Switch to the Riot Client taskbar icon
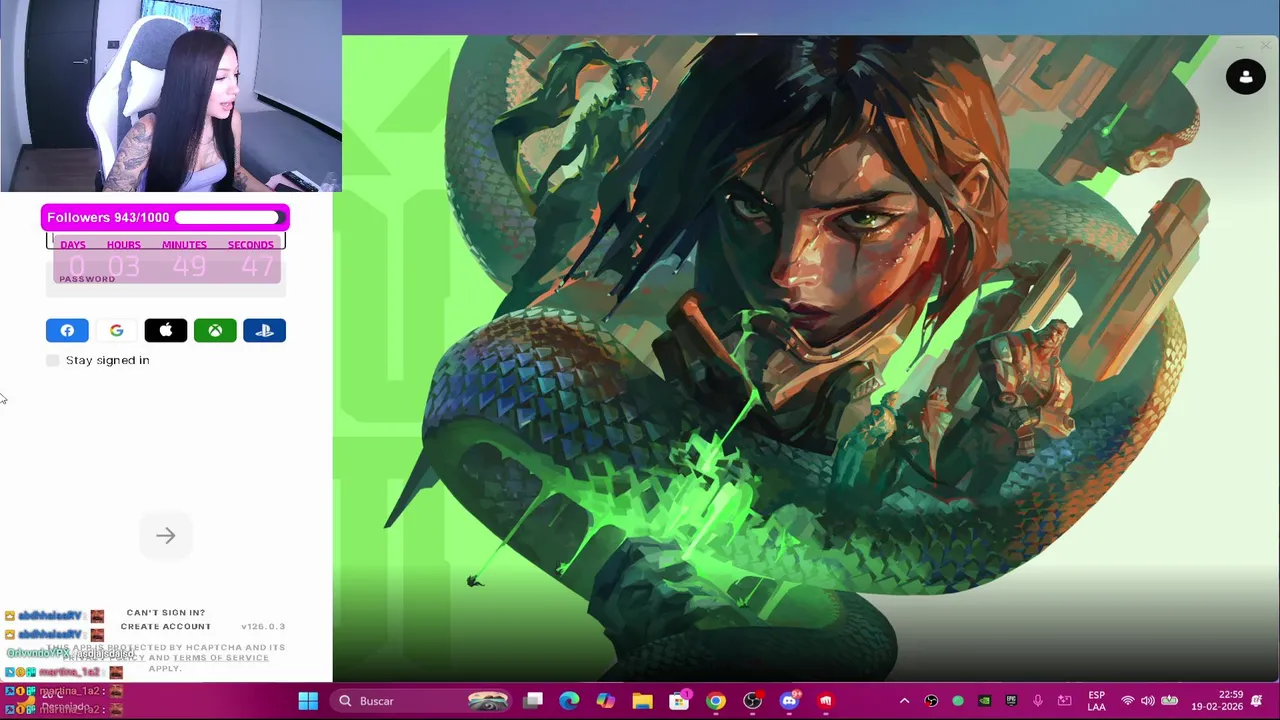Viewport: 1280px width, 720px height. pos(826,701)
